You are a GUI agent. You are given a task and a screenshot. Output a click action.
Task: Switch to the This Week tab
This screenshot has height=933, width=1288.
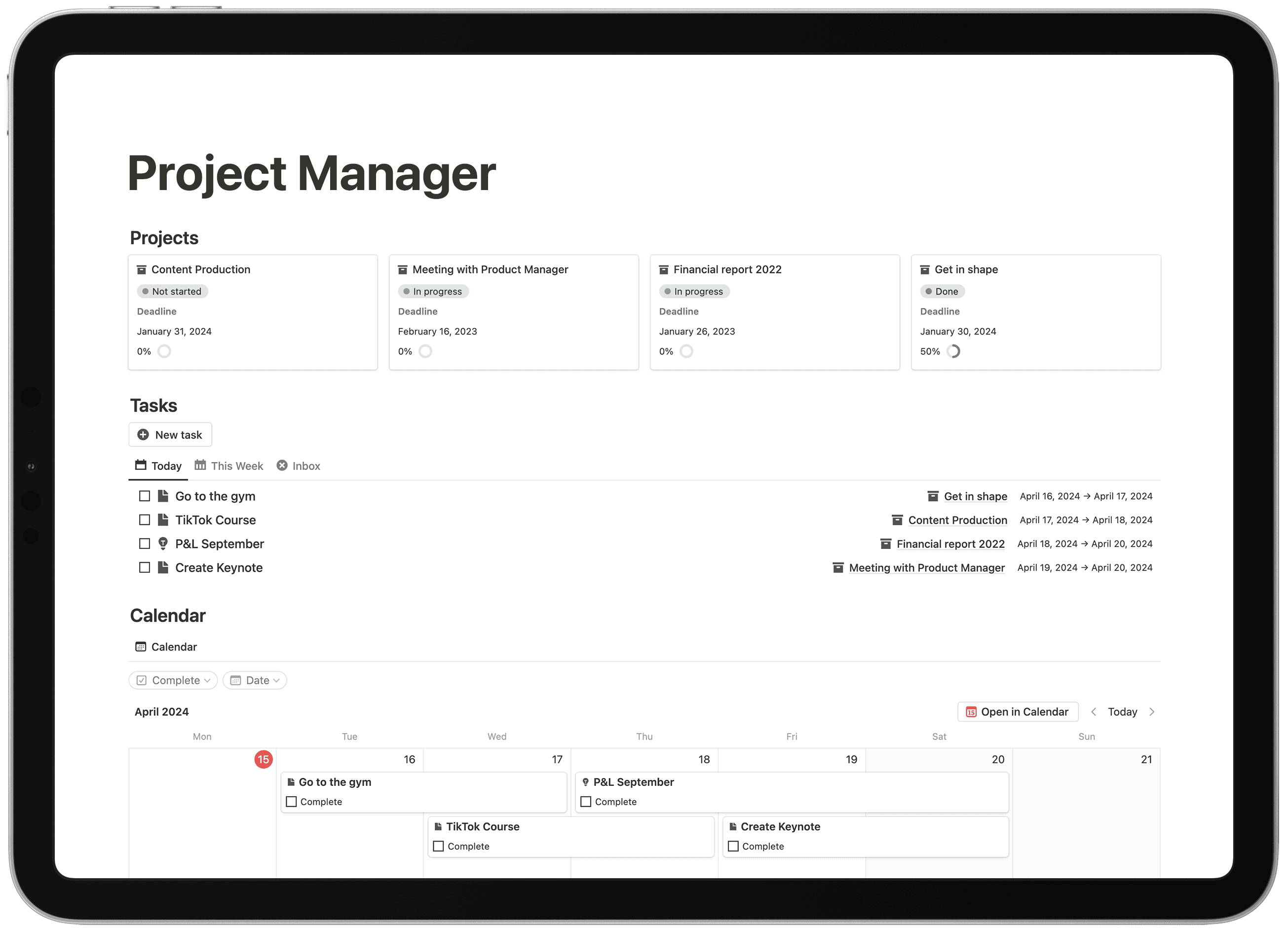pos(229,466)
